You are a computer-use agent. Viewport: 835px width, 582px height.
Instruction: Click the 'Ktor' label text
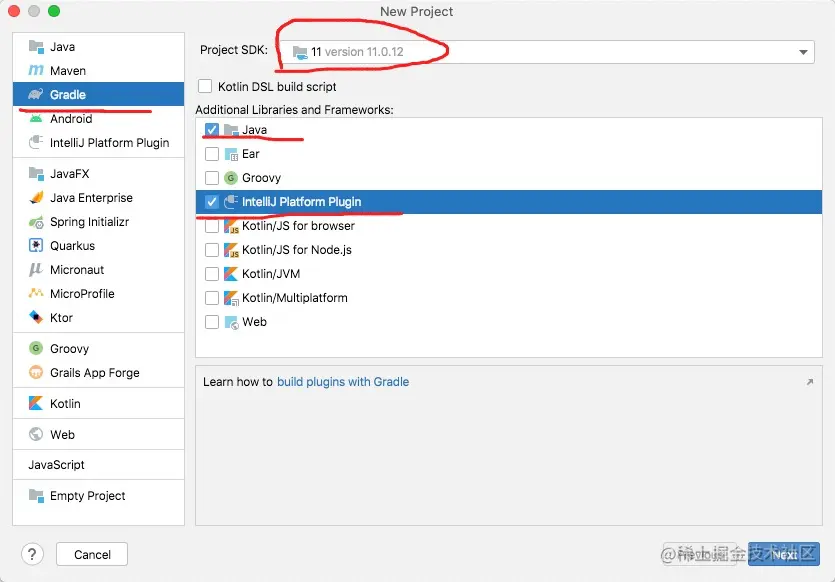pos(61,318)
